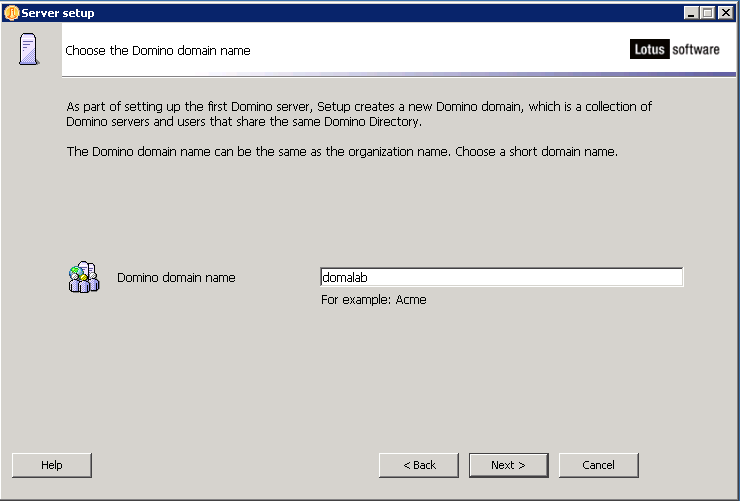Click the Domino domain users icon
This screenshot has width=740, height=501.
(x=84, y=277)
